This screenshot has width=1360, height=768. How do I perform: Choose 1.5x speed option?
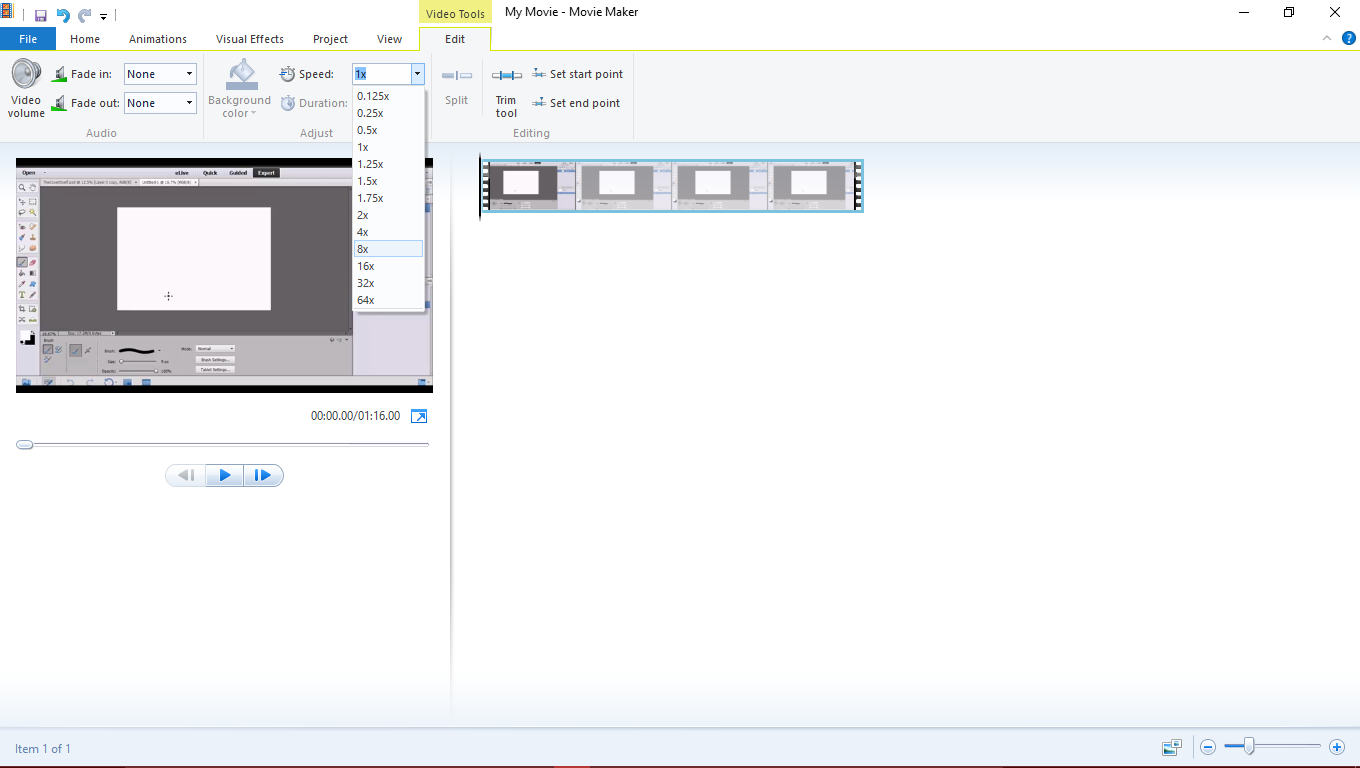click(x=388, y=181)
